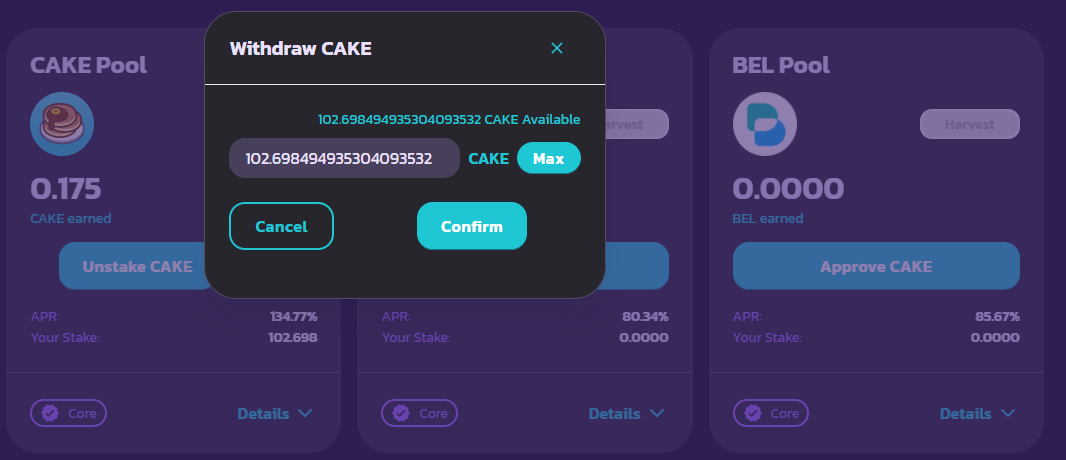Viewport: 1066px width, 460px height.
Task: Confirm the CAKE withdrawal
Action: (472, 226)
